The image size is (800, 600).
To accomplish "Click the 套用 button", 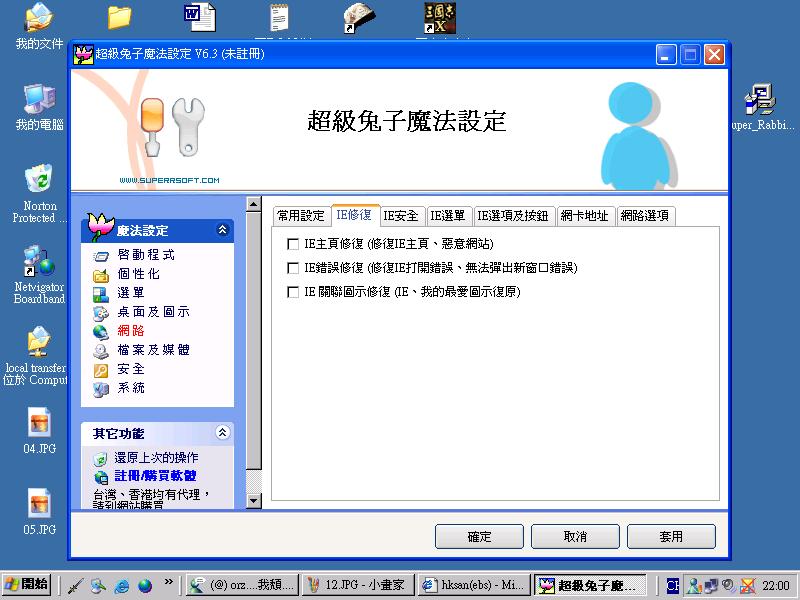I will click(671, 536).
